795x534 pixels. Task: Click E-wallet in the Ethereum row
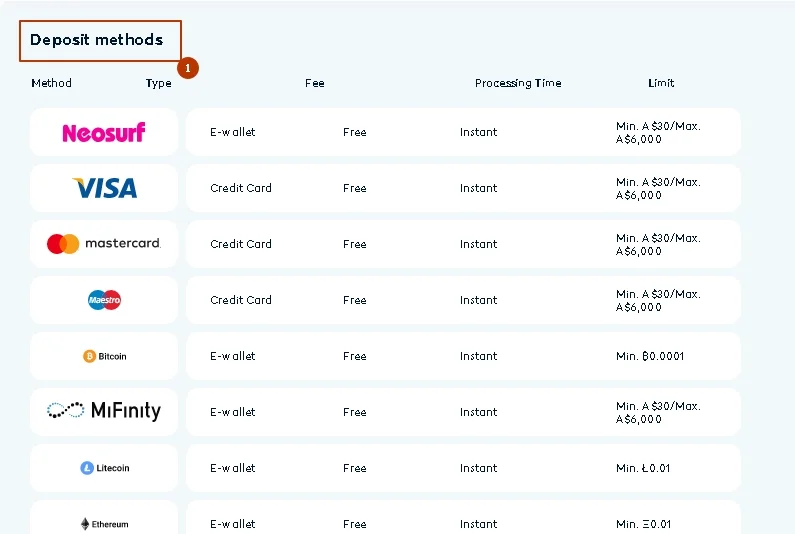pos(233,524)
